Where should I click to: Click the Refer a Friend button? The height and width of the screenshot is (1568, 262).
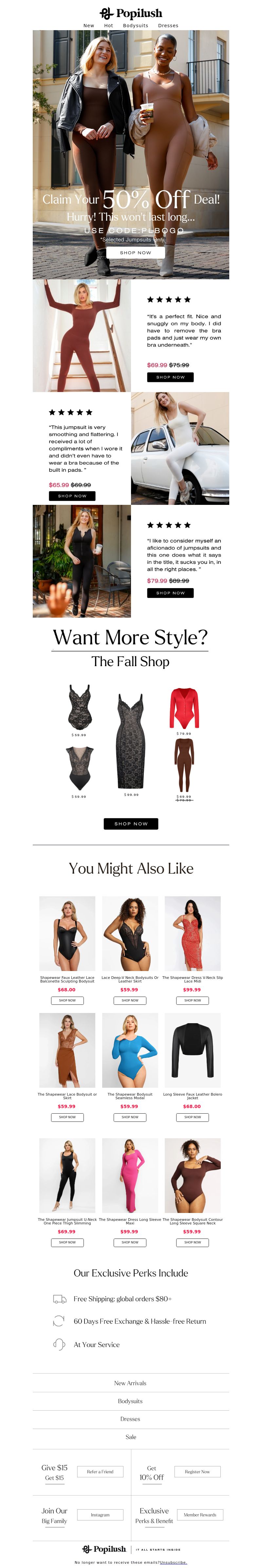tap(100, 1471)
